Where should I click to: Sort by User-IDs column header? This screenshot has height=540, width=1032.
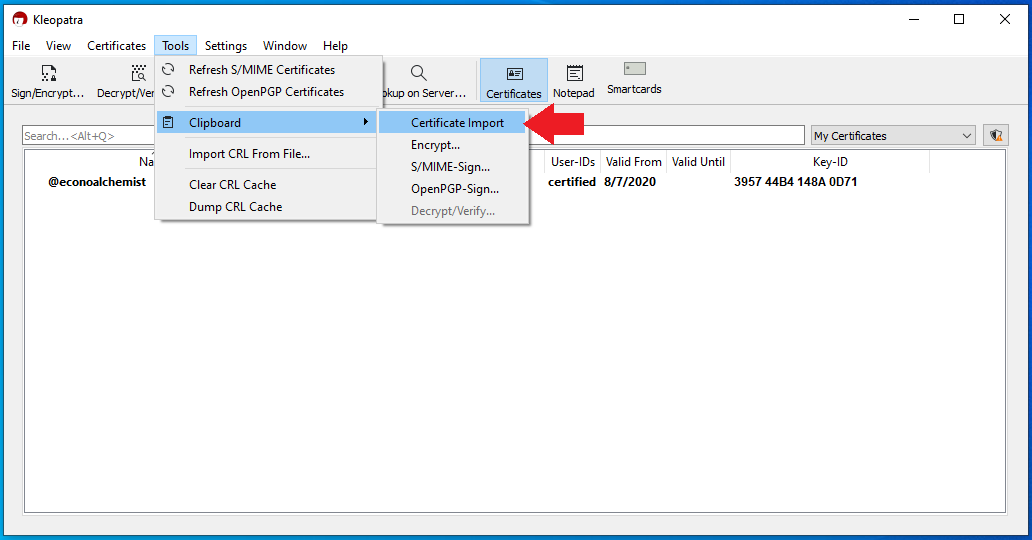coord(573,162)
